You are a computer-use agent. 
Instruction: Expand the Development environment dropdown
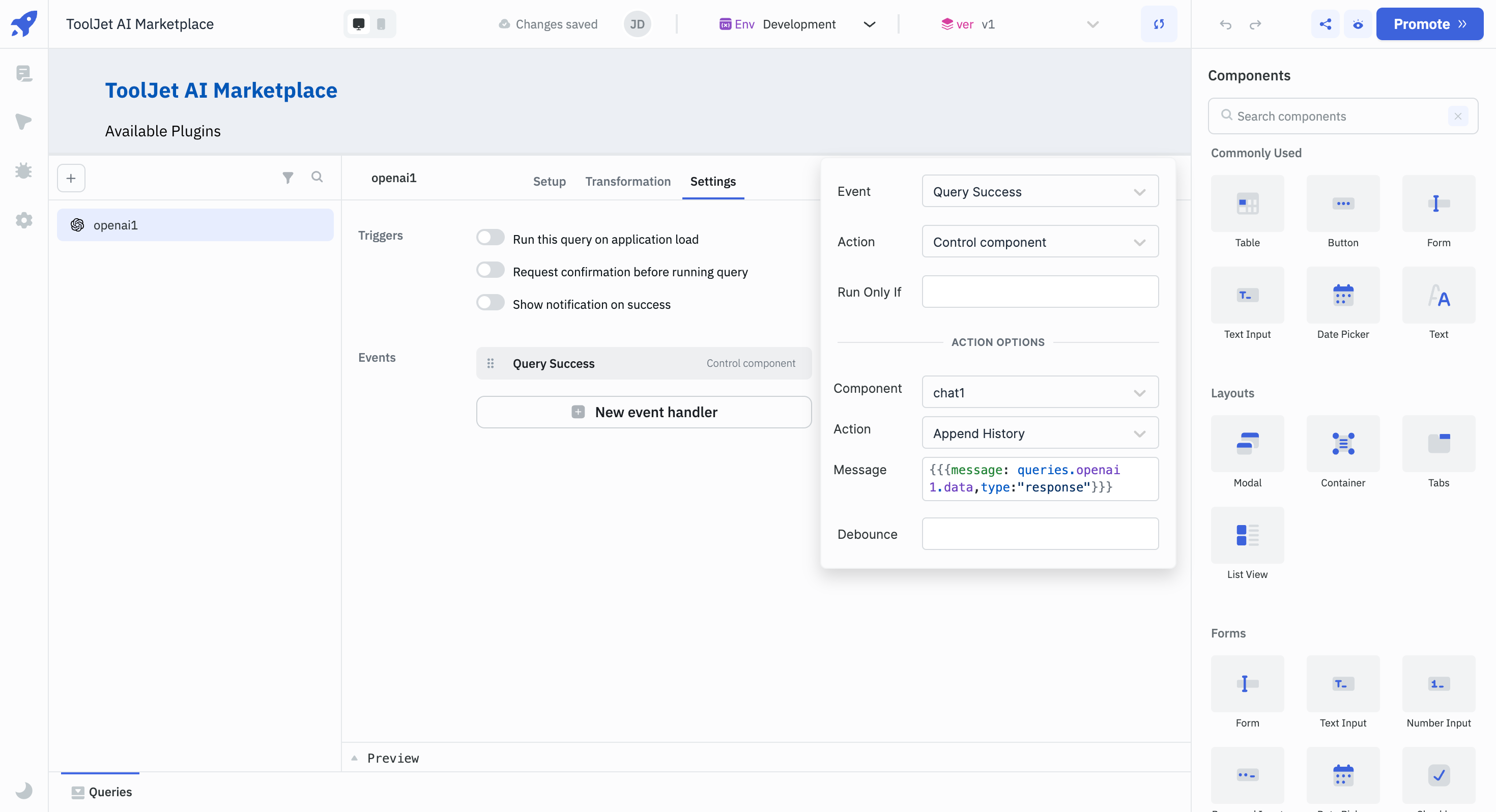click(x=869, y=24)
